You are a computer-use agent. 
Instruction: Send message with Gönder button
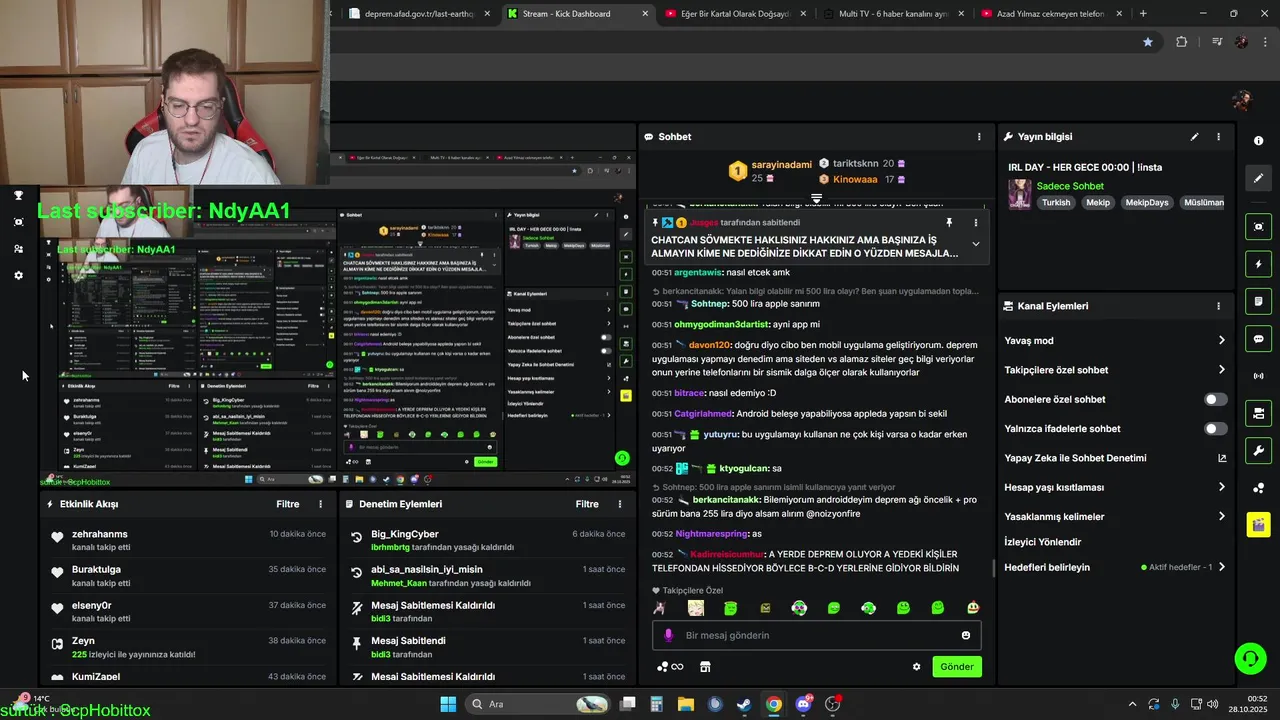click(x=957, y=667)
